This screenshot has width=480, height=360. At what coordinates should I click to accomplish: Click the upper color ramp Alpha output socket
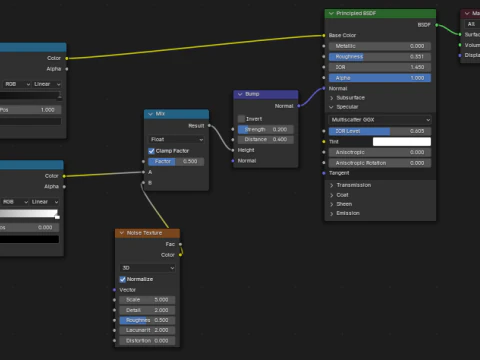tap(67, 69)
